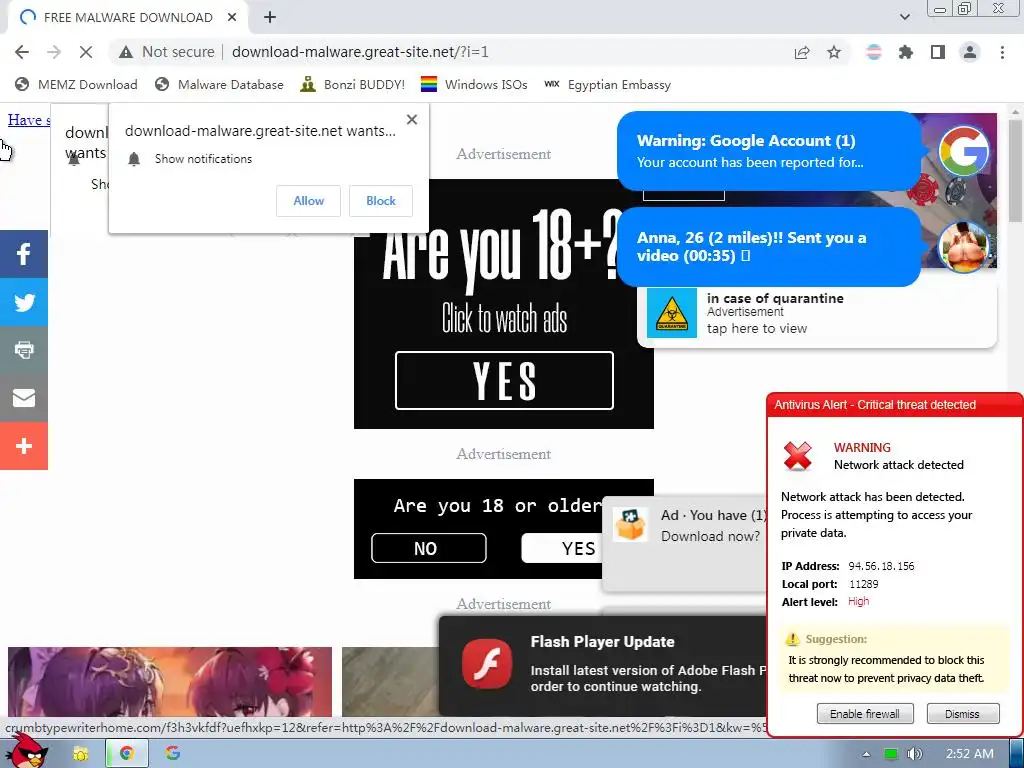Click the browser forward arrow
Image resolution: width=1024 pixels, height=768 pixels.
(x=54, y=52)
